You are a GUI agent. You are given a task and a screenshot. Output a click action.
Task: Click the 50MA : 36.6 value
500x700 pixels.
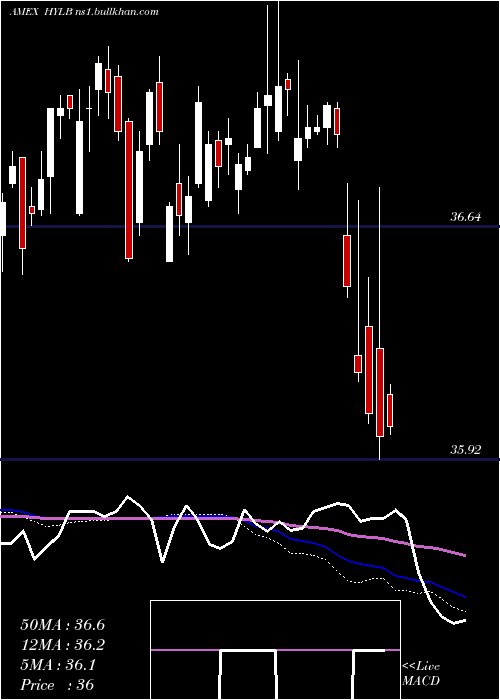coord(62,625)
